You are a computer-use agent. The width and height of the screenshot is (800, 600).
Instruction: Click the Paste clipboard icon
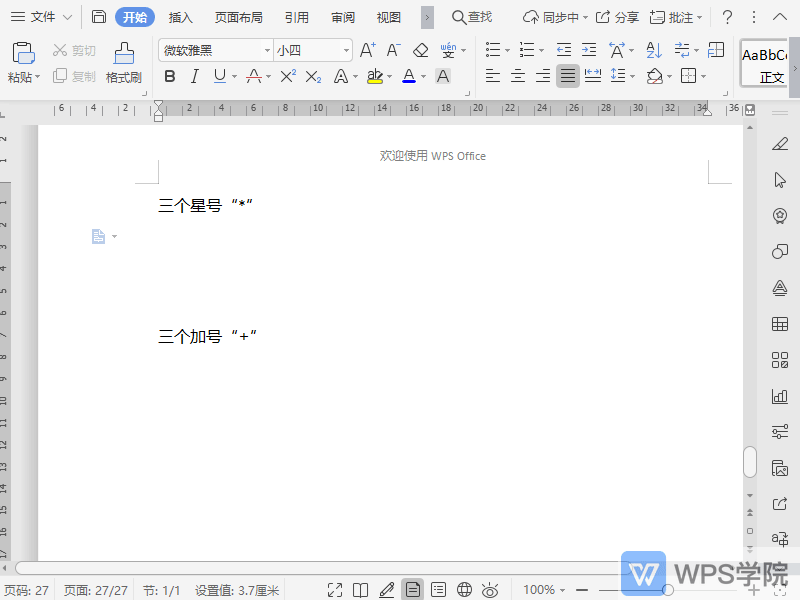pos(23,53)
